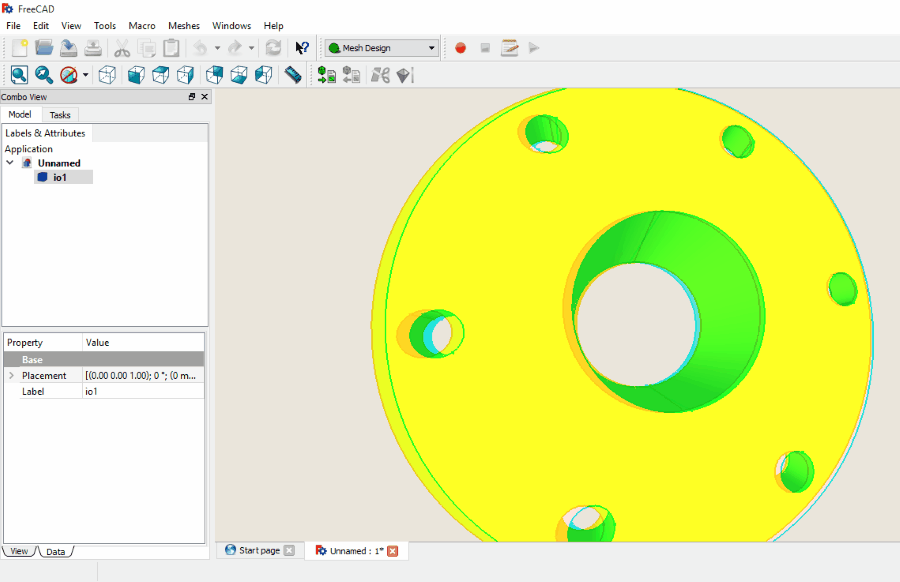Open the View menu

point(71,25)
